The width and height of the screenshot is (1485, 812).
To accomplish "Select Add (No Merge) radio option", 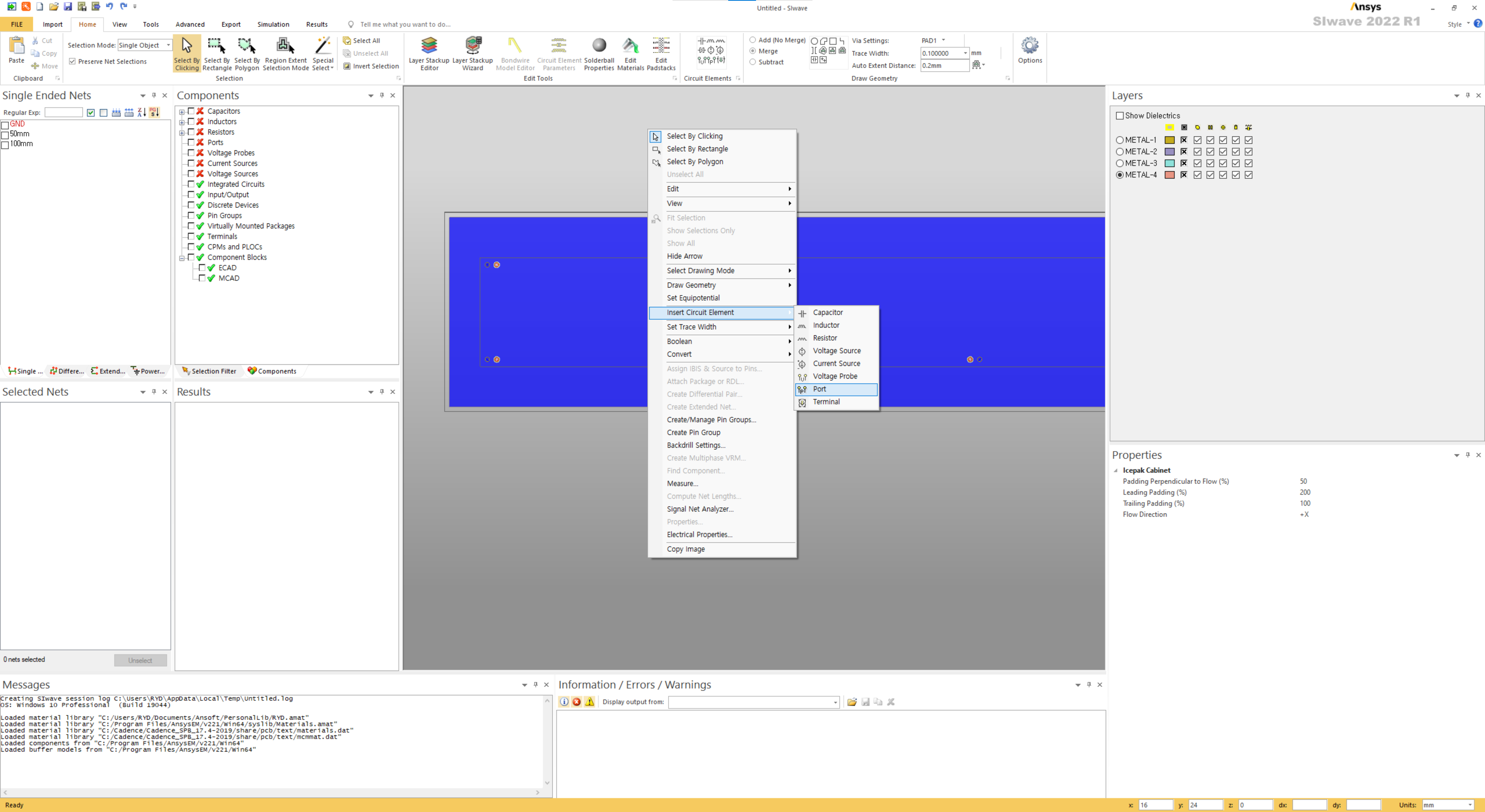I will 752,40.
